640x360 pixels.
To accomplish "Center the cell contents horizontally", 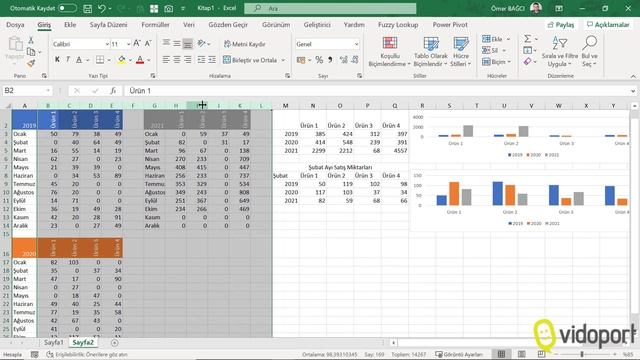I will [177, 60].
